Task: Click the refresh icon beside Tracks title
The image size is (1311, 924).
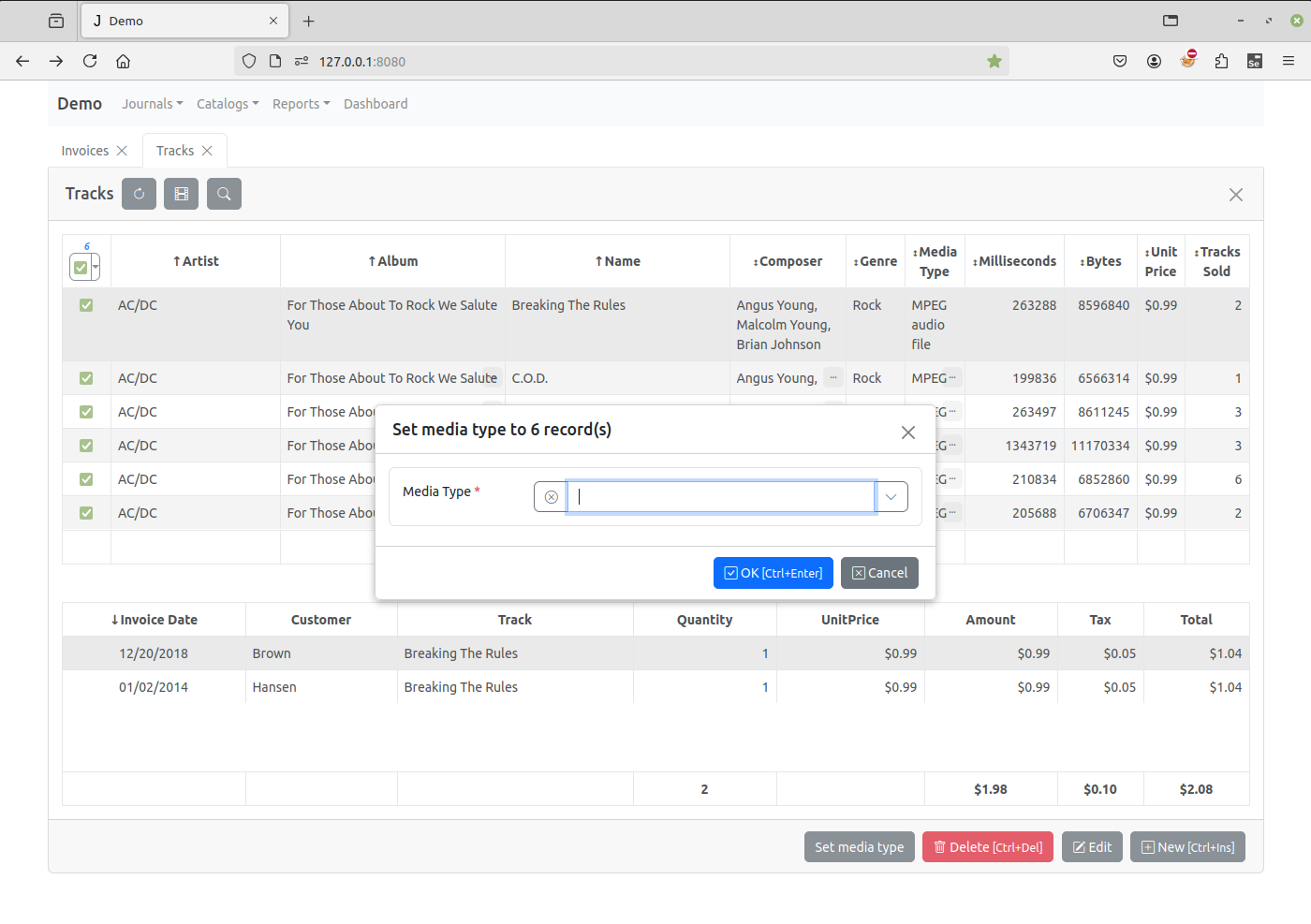Action: point(139,194)
